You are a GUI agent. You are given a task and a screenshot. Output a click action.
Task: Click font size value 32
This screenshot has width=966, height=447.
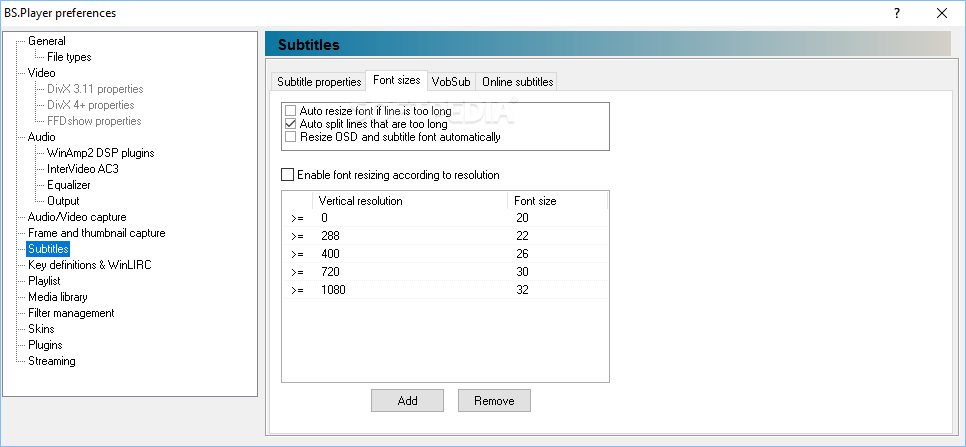click(522, 290)
